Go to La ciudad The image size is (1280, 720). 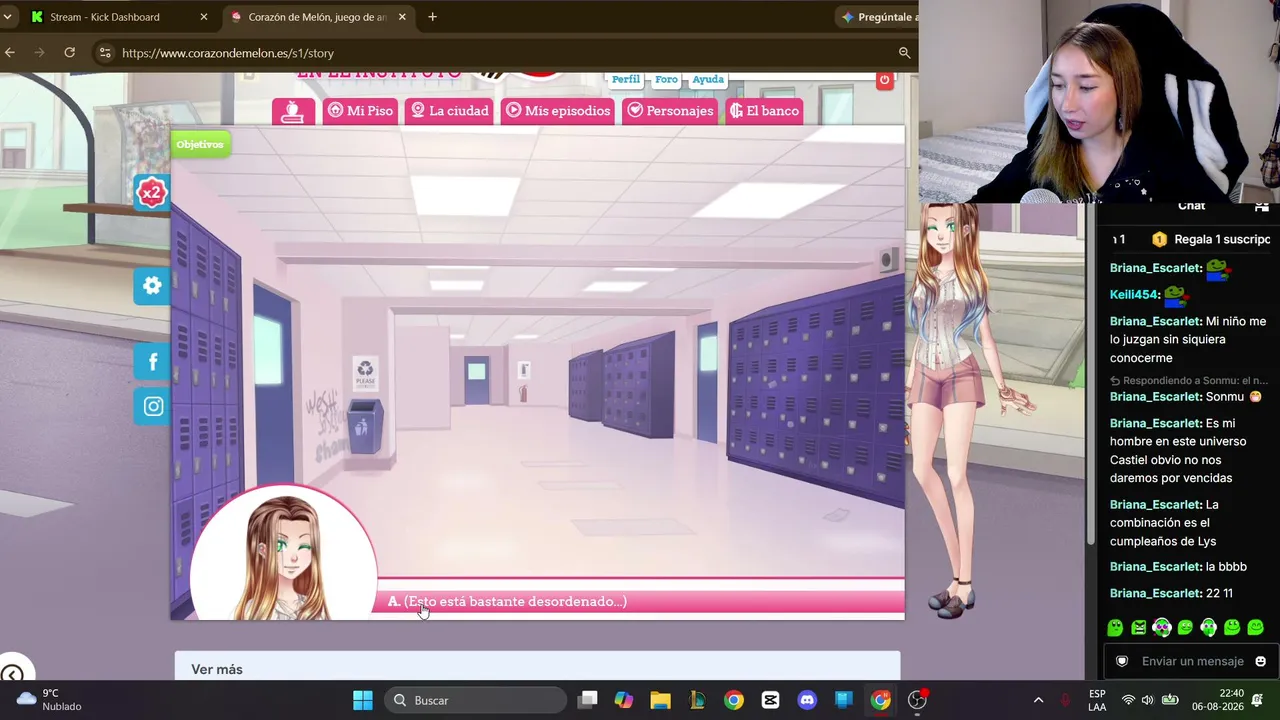coord(449,111)
